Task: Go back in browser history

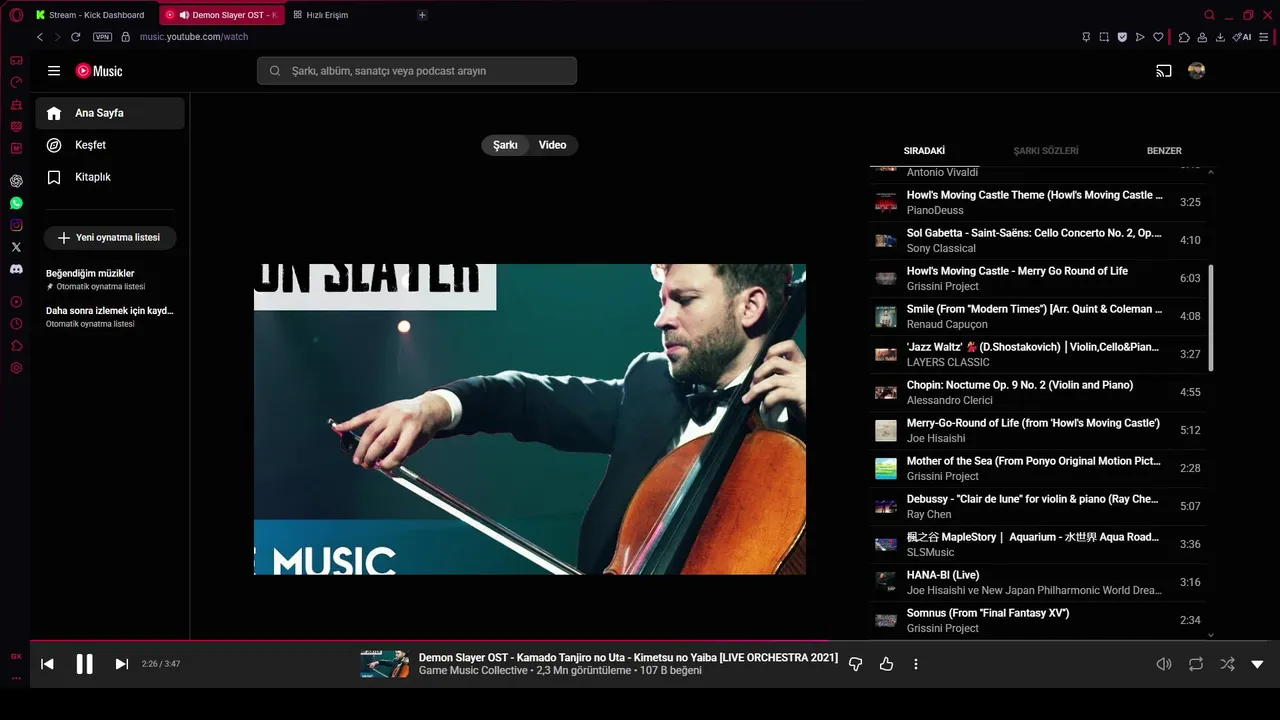Action: pos(40,37)
